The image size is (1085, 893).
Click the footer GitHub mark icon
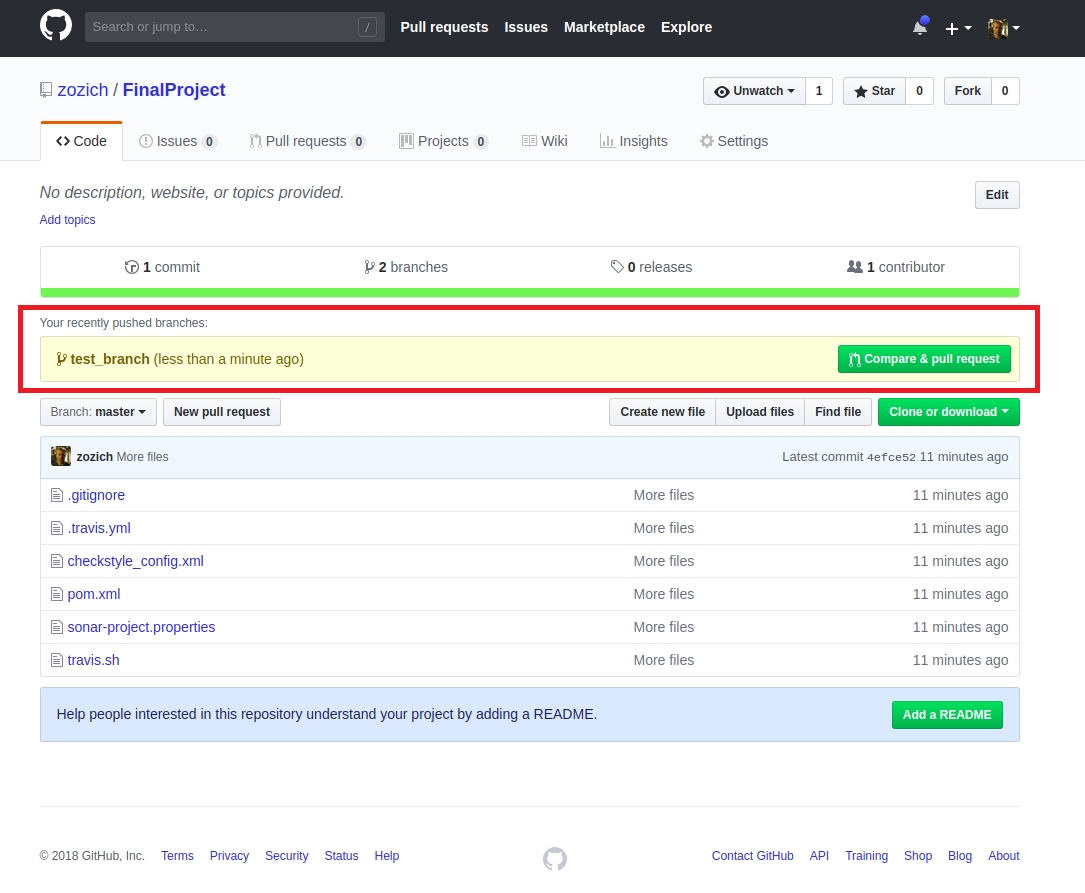tap(554, 858)
